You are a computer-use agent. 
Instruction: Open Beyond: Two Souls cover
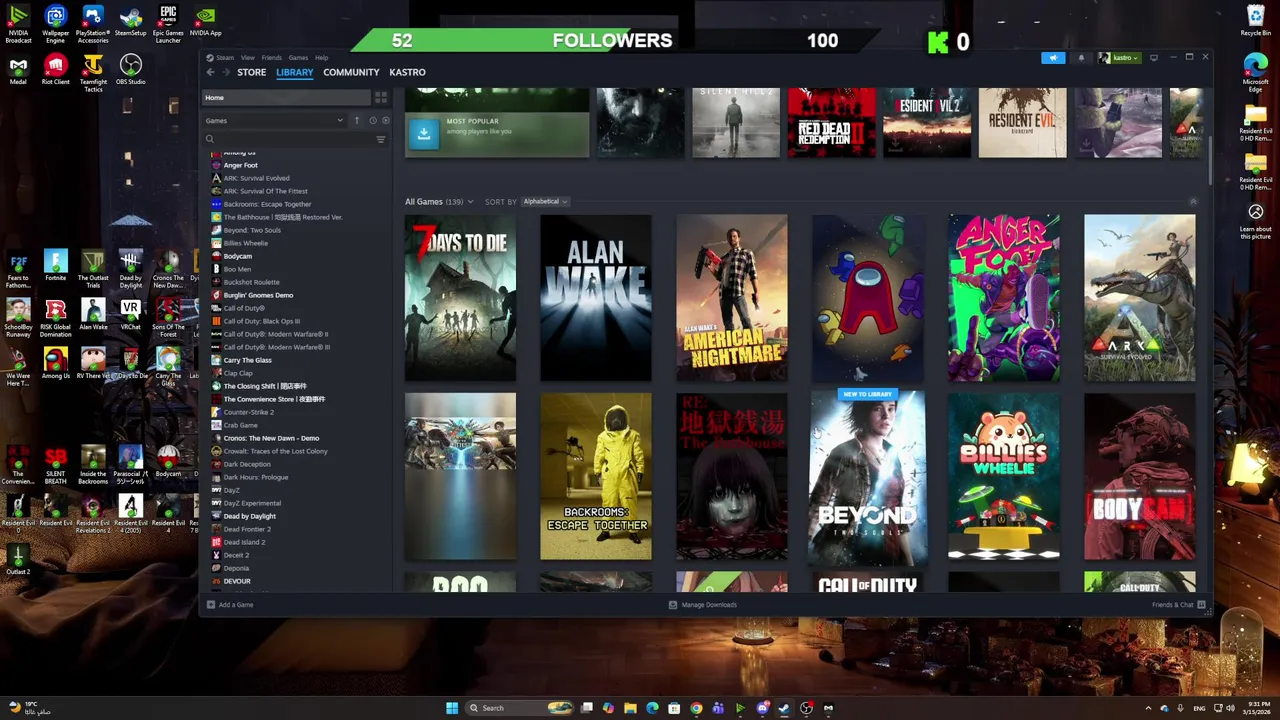coord(868,476)
